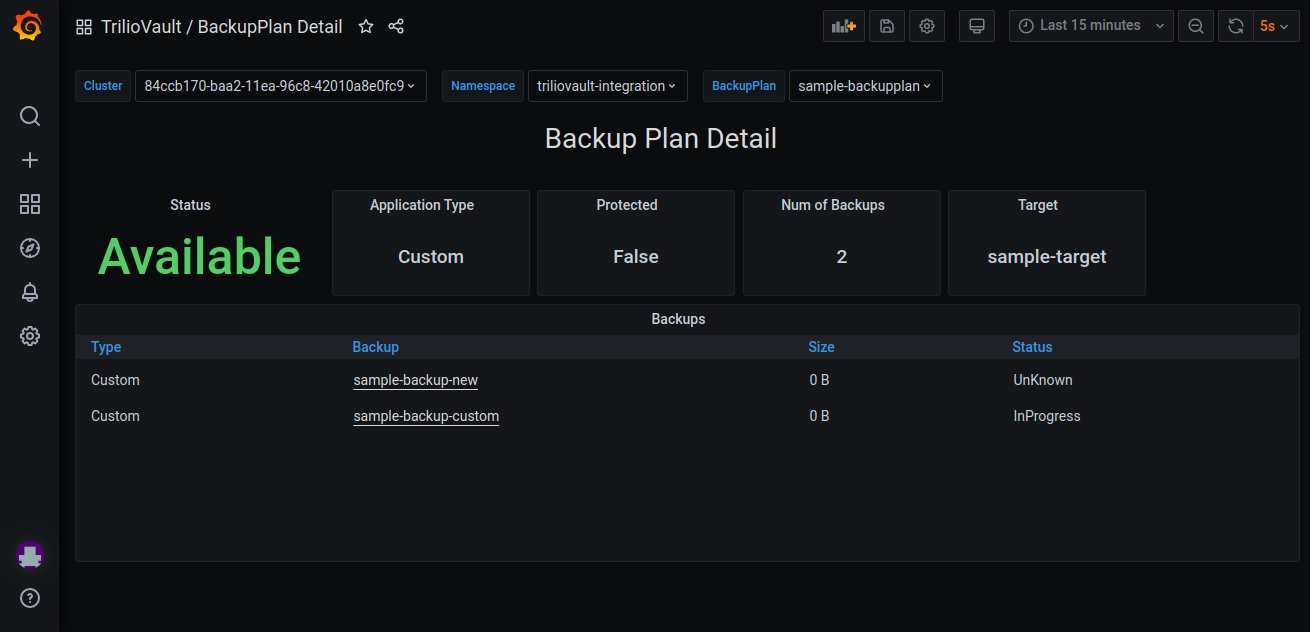This screenshot has width=1310, height=632.
Task: Open dashboard settings gear in toolbar
Action: [927, 26]
